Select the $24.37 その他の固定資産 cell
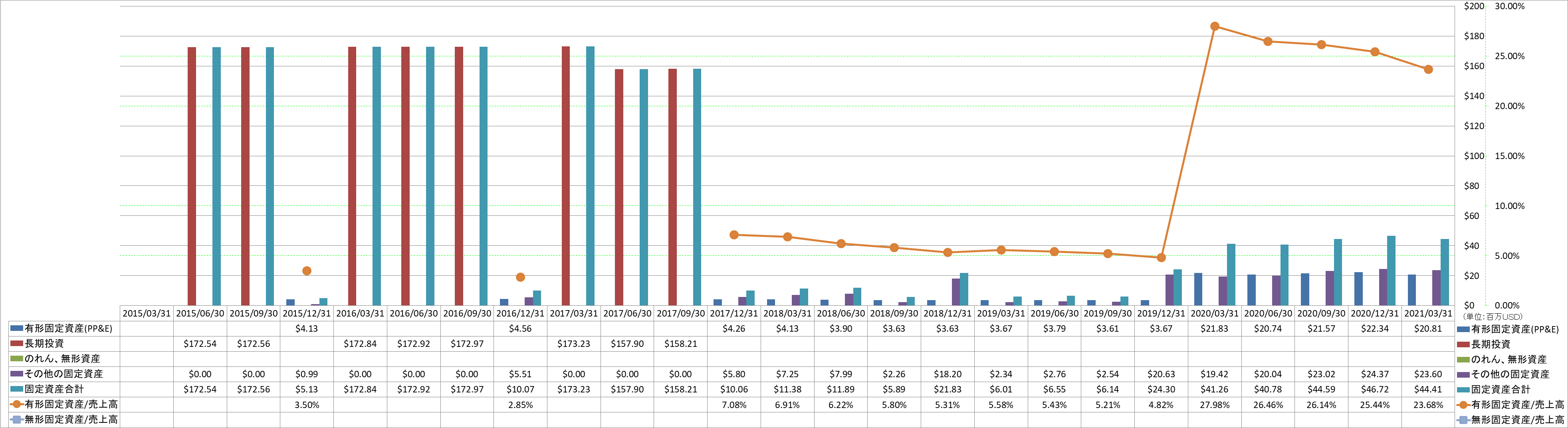Screen dimensions: 1568x428 click(1374, 374)
